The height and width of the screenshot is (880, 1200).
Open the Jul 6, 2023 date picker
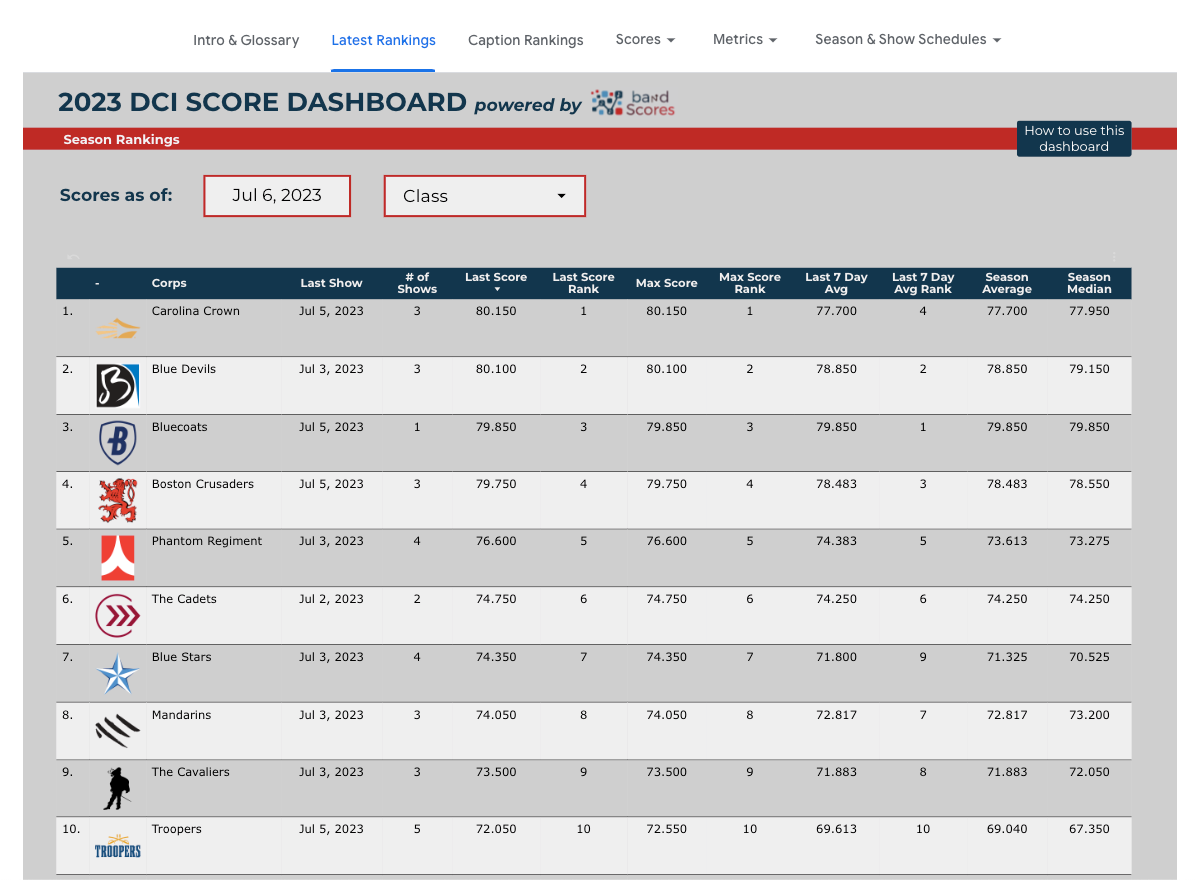[277, 196]
